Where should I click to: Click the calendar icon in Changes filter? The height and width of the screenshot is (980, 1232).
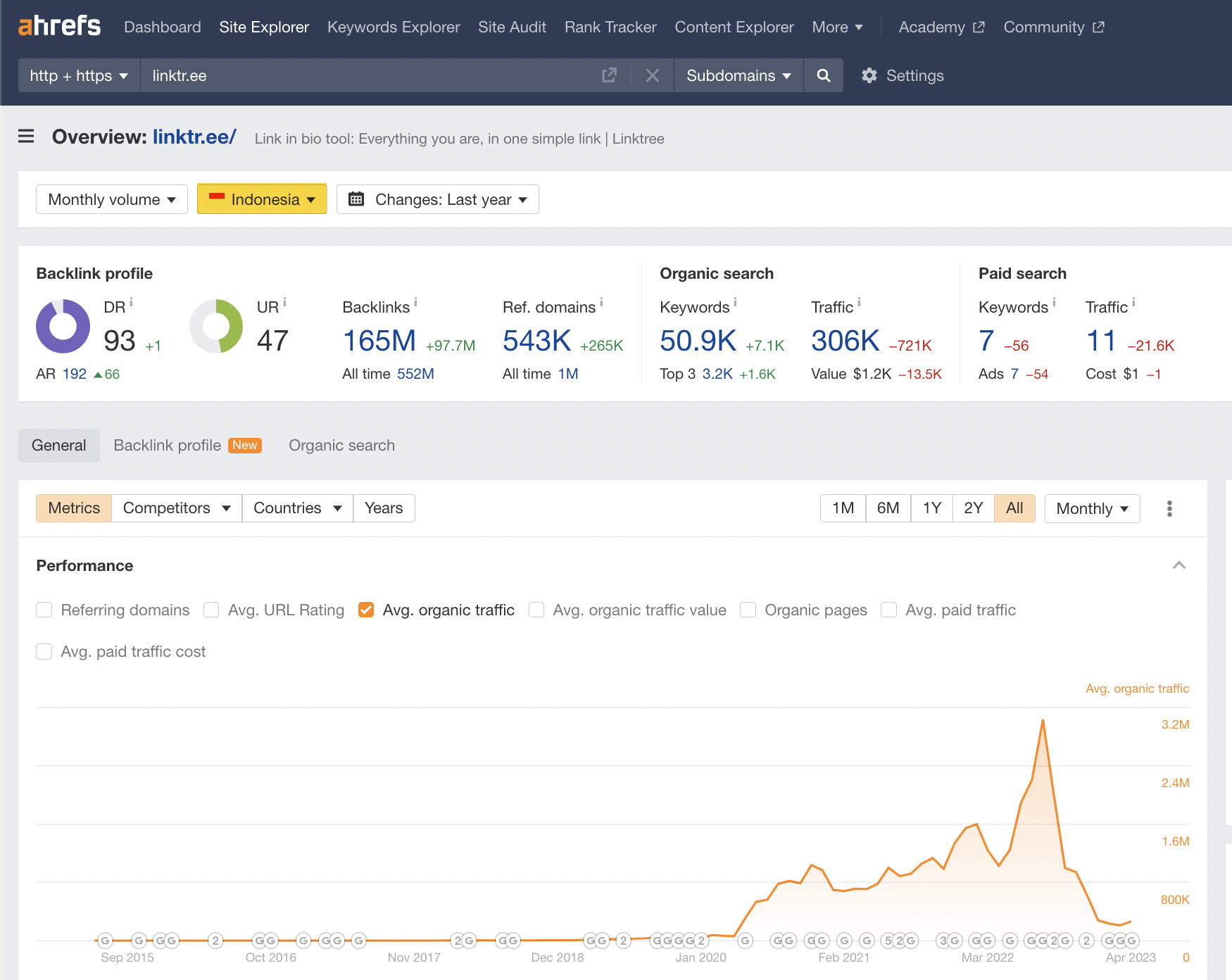(x=358, y=199)
